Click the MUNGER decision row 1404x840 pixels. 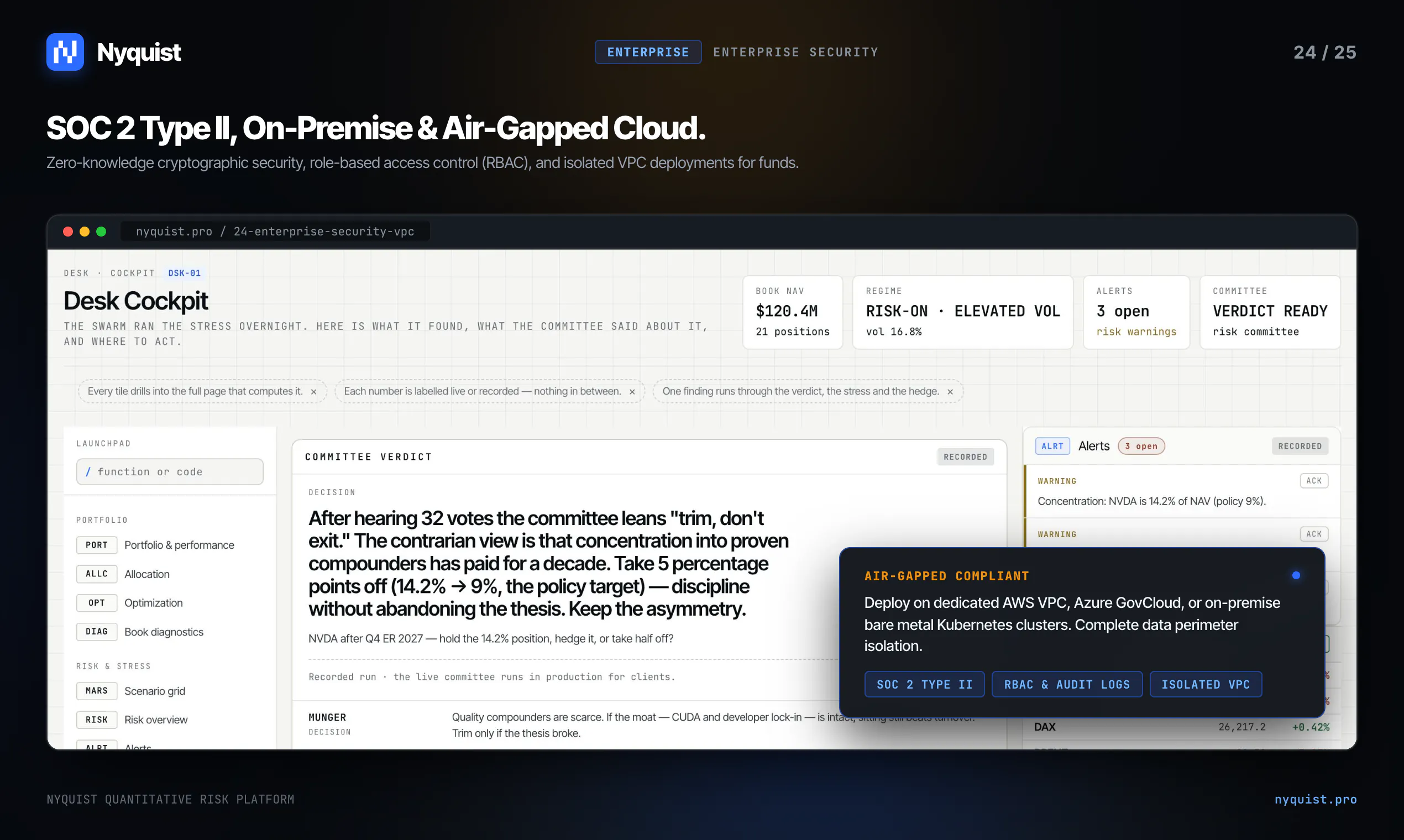pos(649,725)
